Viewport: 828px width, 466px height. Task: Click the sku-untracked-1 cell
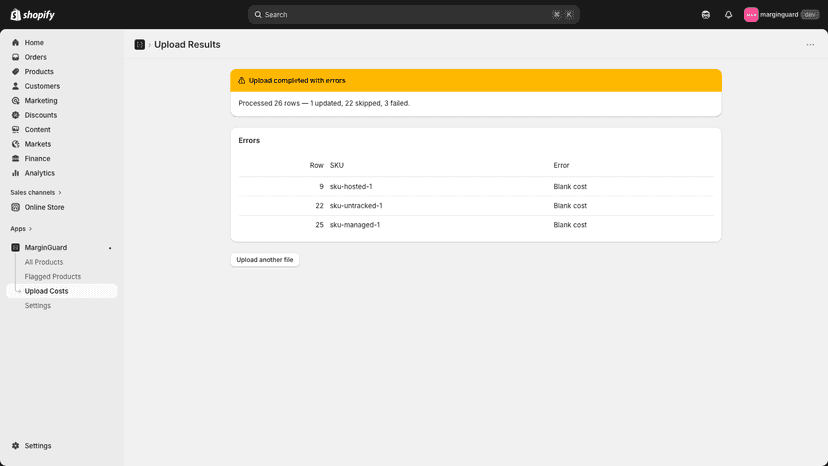[x=356, y=206]
